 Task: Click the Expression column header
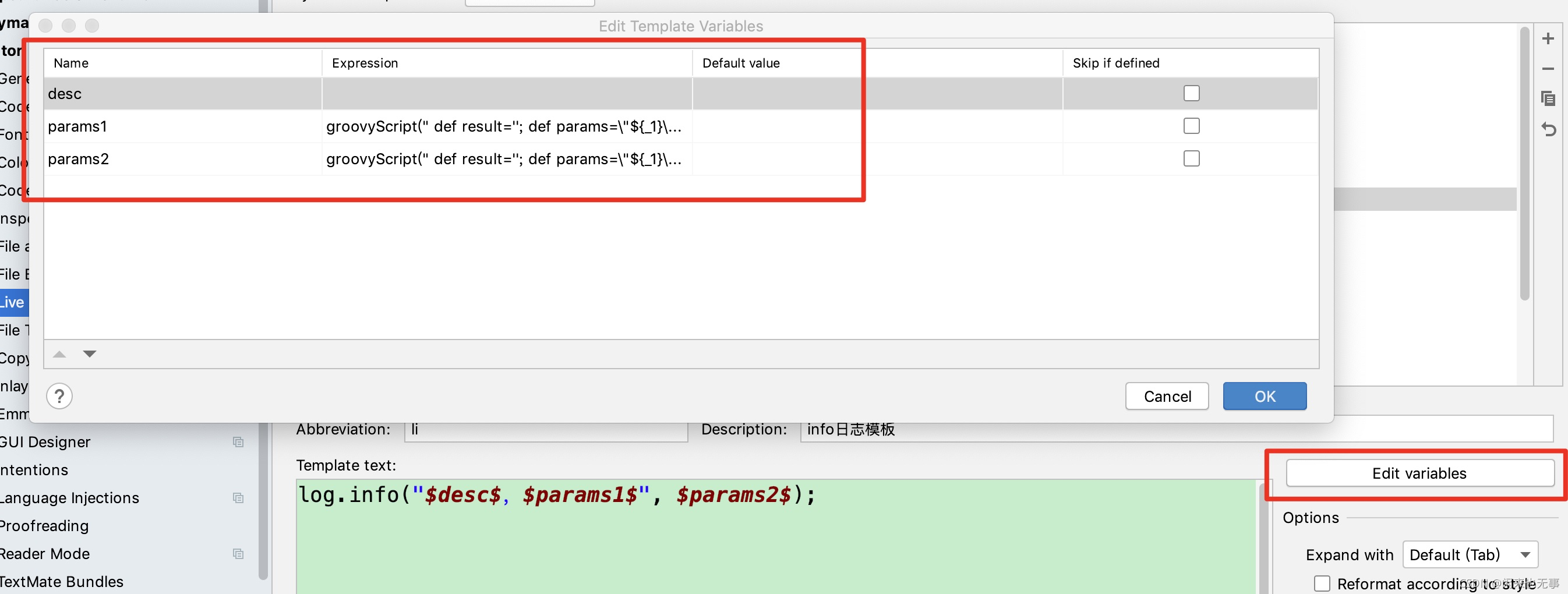(x=506, y=63)
